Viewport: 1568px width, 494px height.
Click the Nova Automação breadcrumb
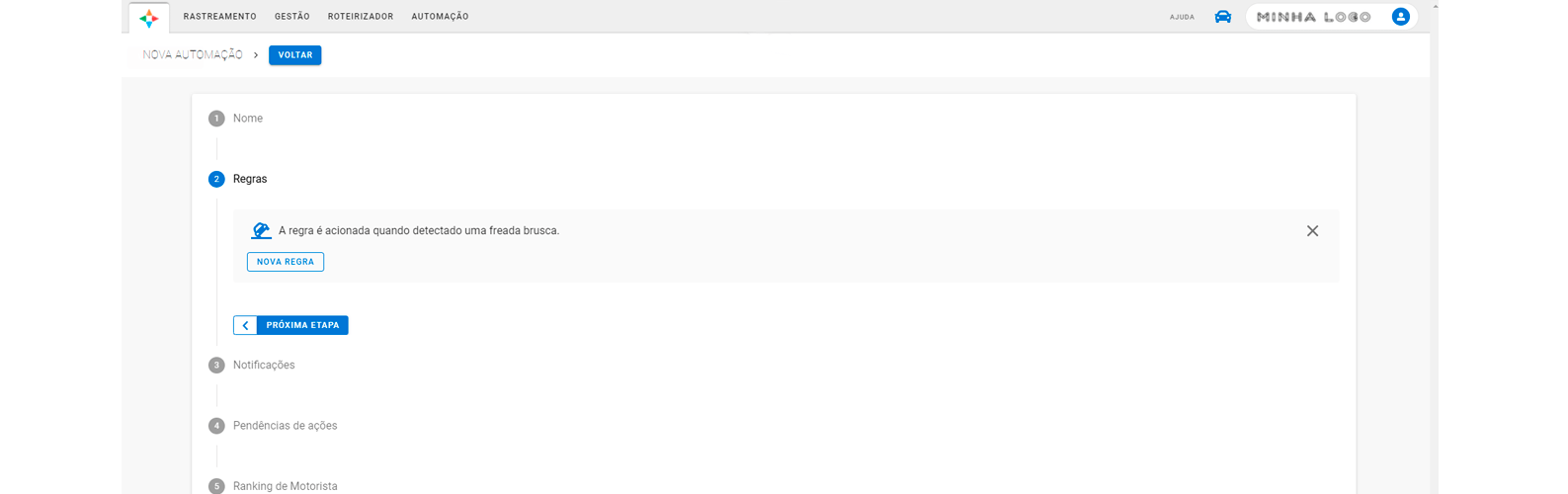coord(193,55)
